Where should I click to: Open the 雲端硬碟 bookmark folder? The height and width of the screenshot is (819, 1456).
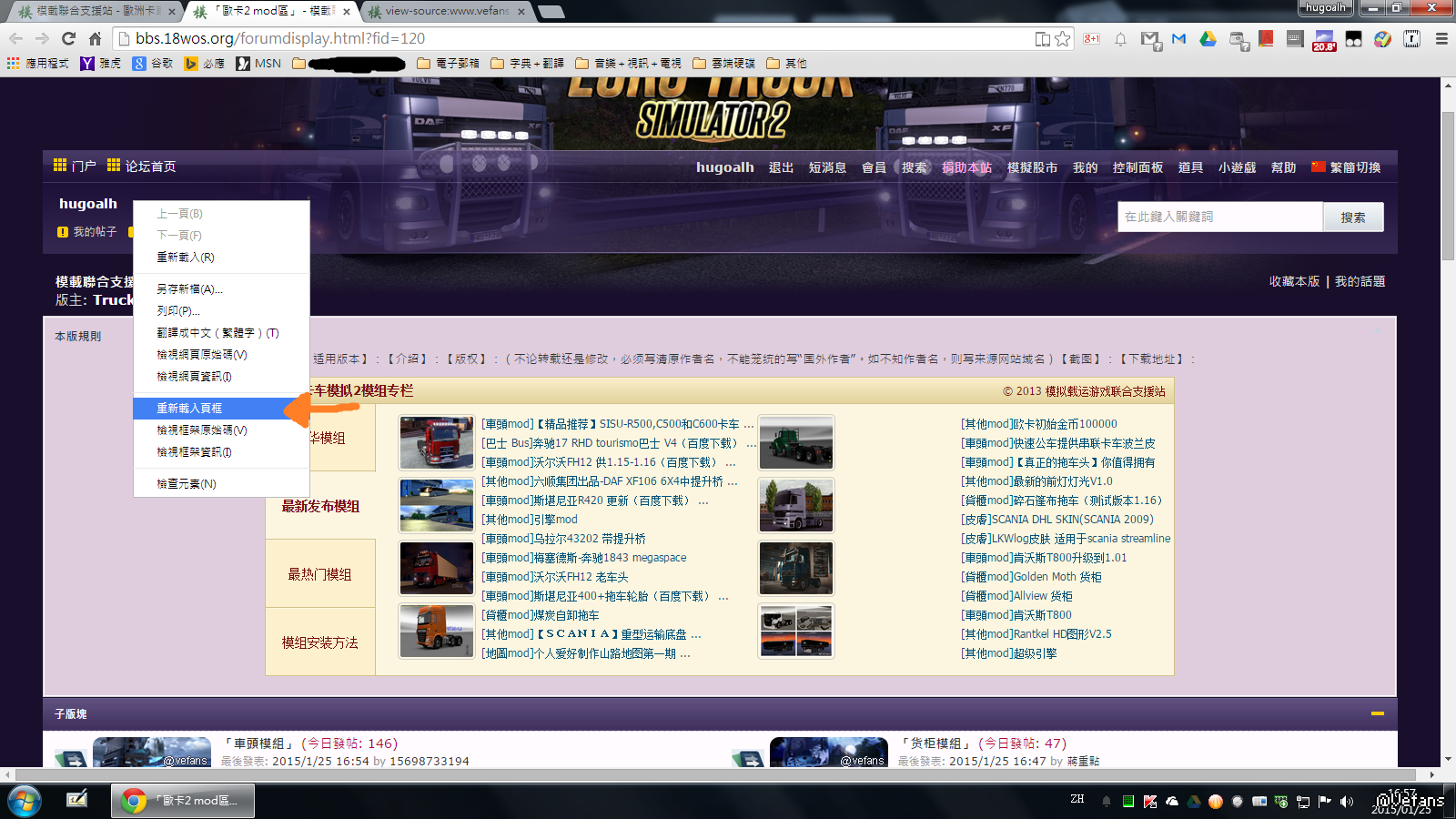tap(723, 64)
